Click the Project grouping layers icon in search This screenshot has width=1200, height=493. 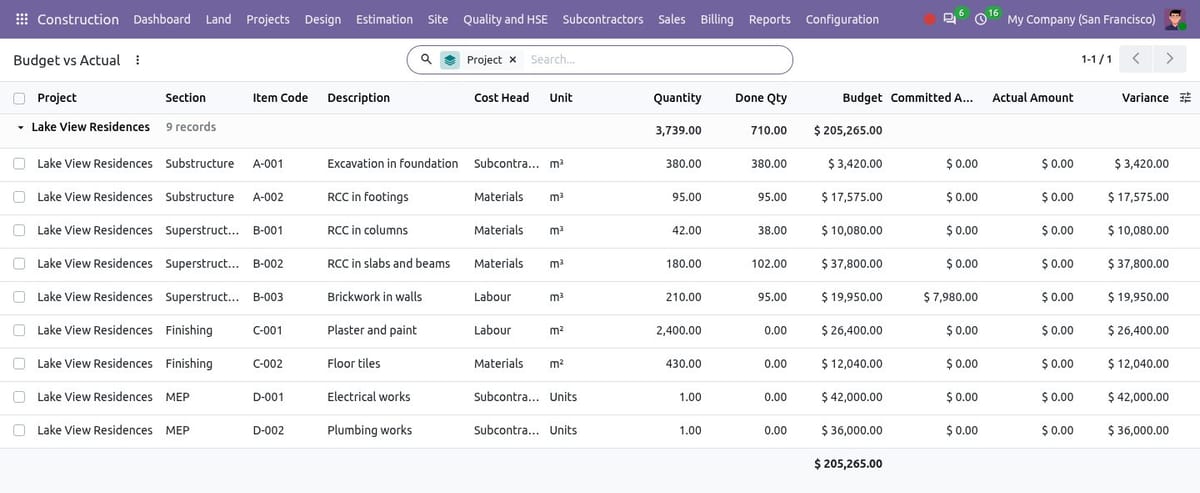tap(451, 60)
